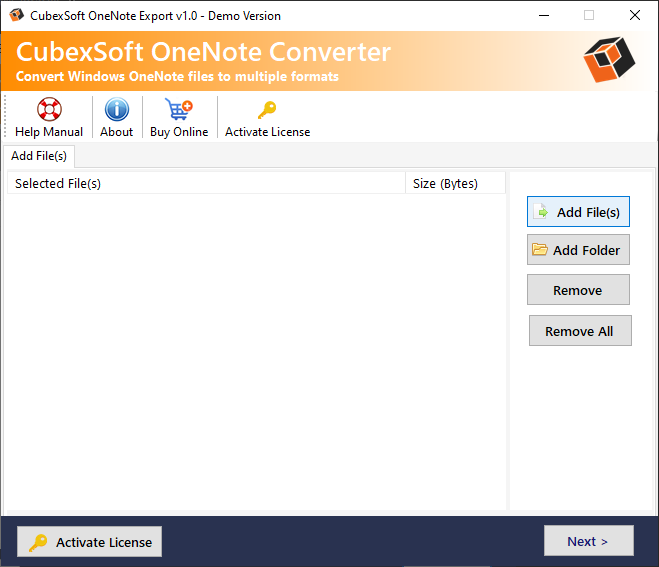Screen dimensions: 659x567
Task: Open the Help Manual lifebuoy icon
Action: coord(49,109)
